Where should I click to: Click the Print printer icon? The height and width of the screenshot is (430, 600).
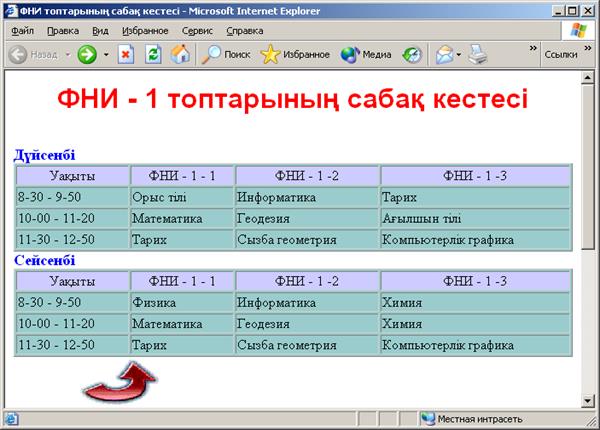(477, 55)
